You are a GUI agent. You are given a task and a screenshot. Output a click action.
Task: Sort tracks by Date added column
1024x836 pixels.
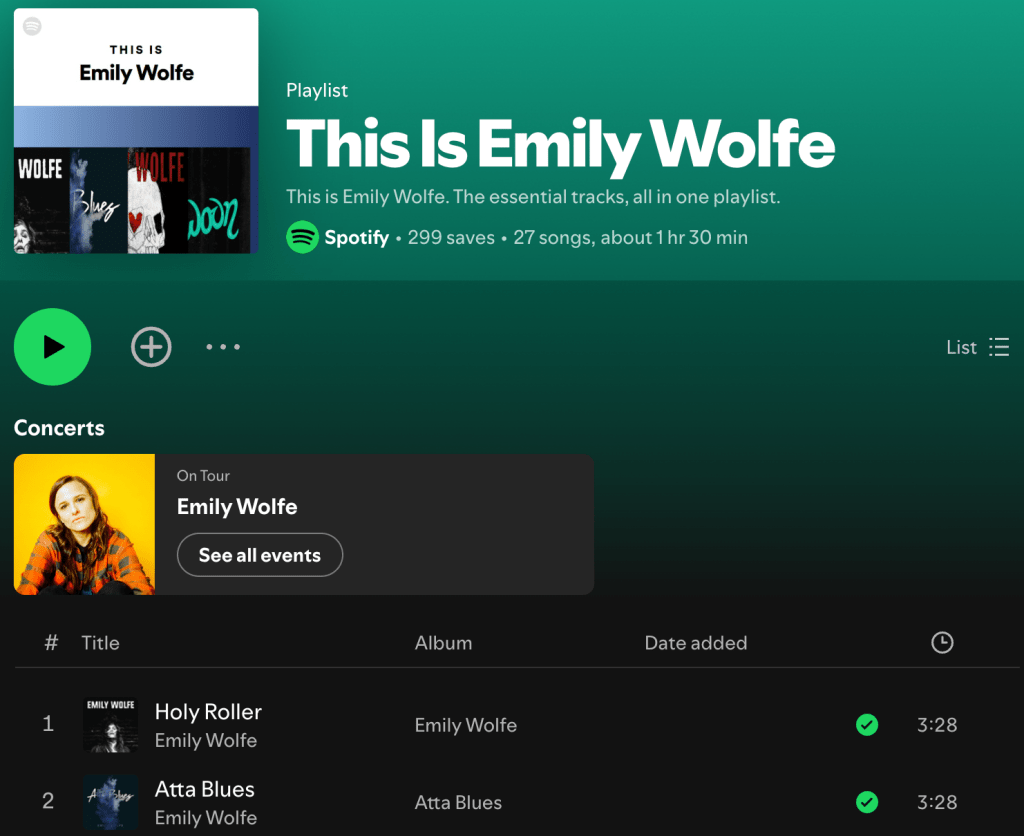[x=696, y=643]
